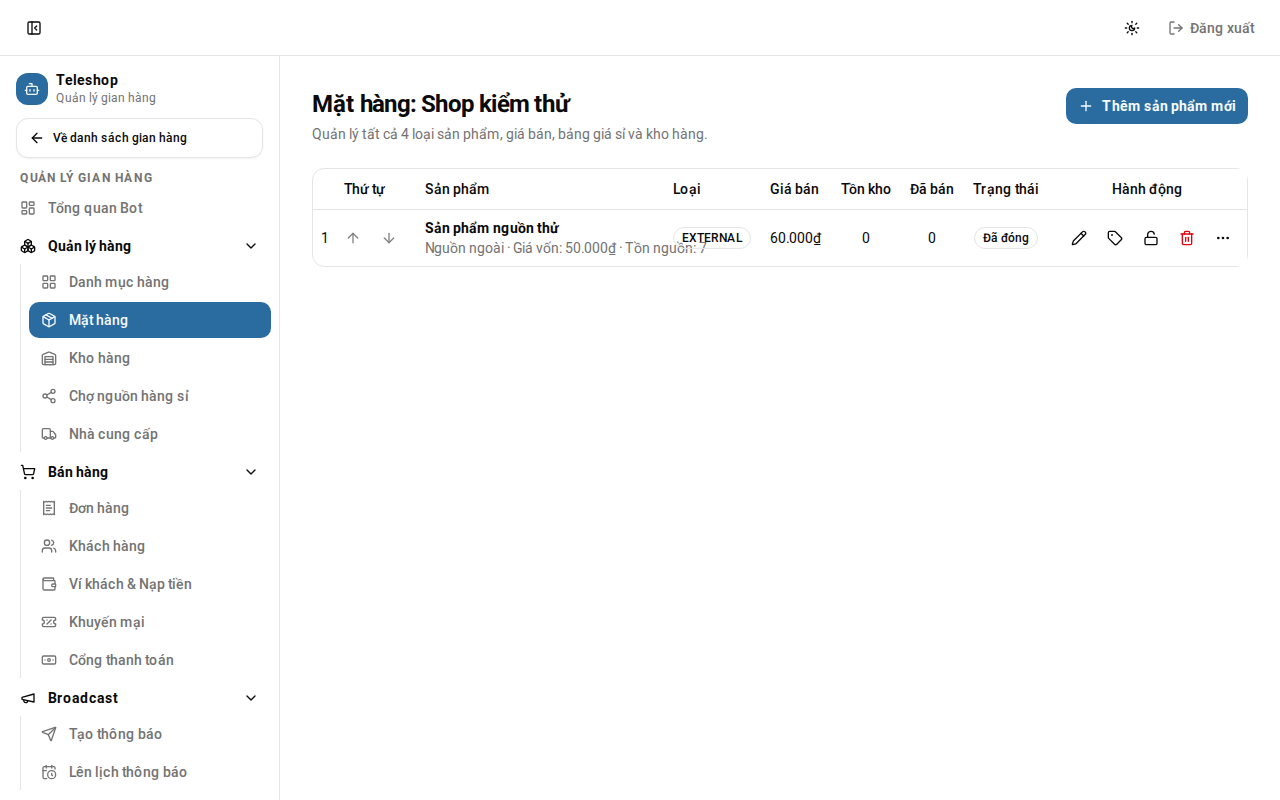This screenshot has height=800, width=1280.
Task: Open Lên lịch thông báo page
Action: click(x=150, y=772)
